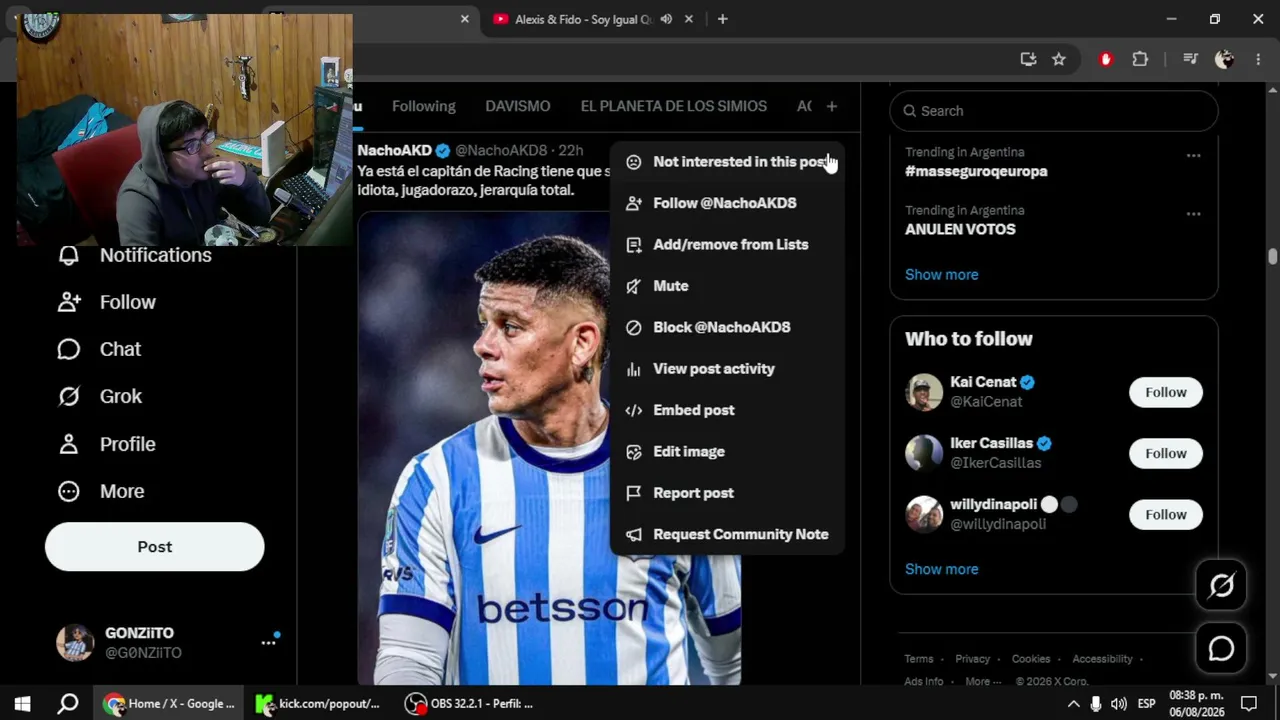This screenshot has height=720, width=1280.
Task: Open the Follow people icon in sidebar
Action: [68, 302]
